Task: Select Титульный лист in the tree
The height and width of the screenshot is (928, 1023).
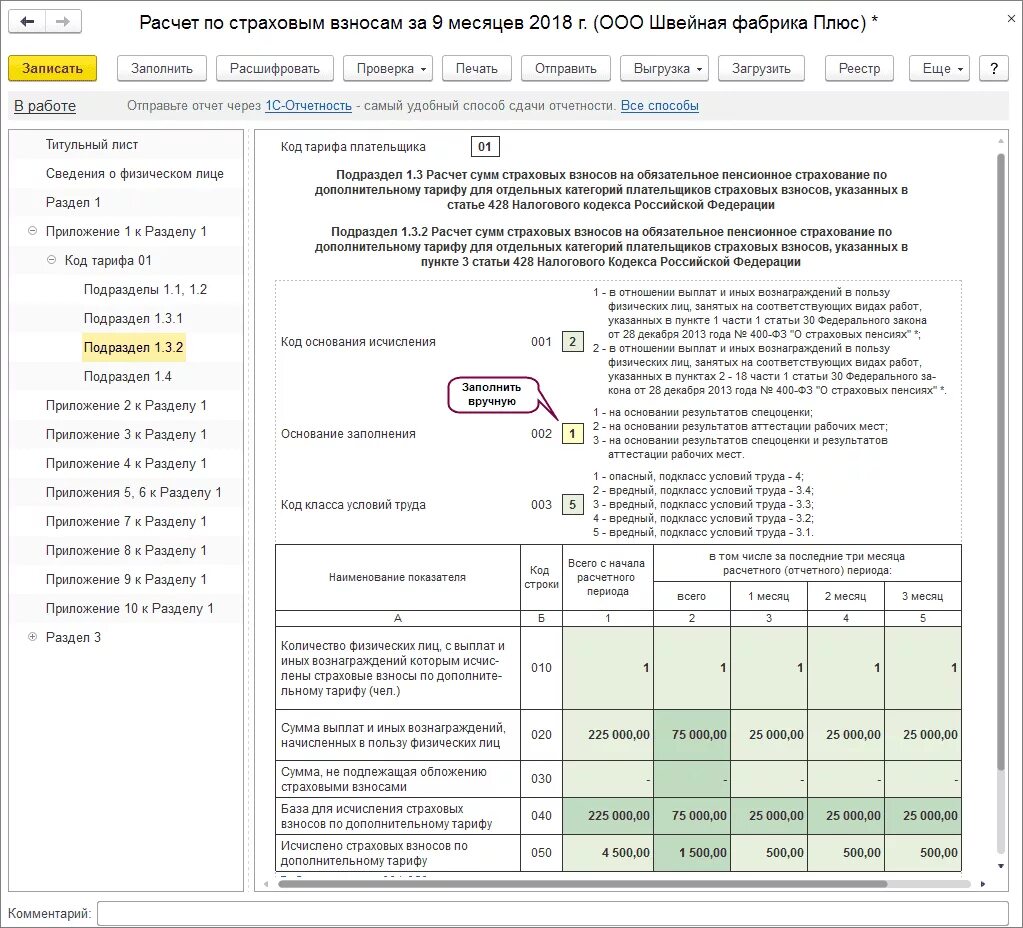Action: pyautogui.click(x=92, y=144)
